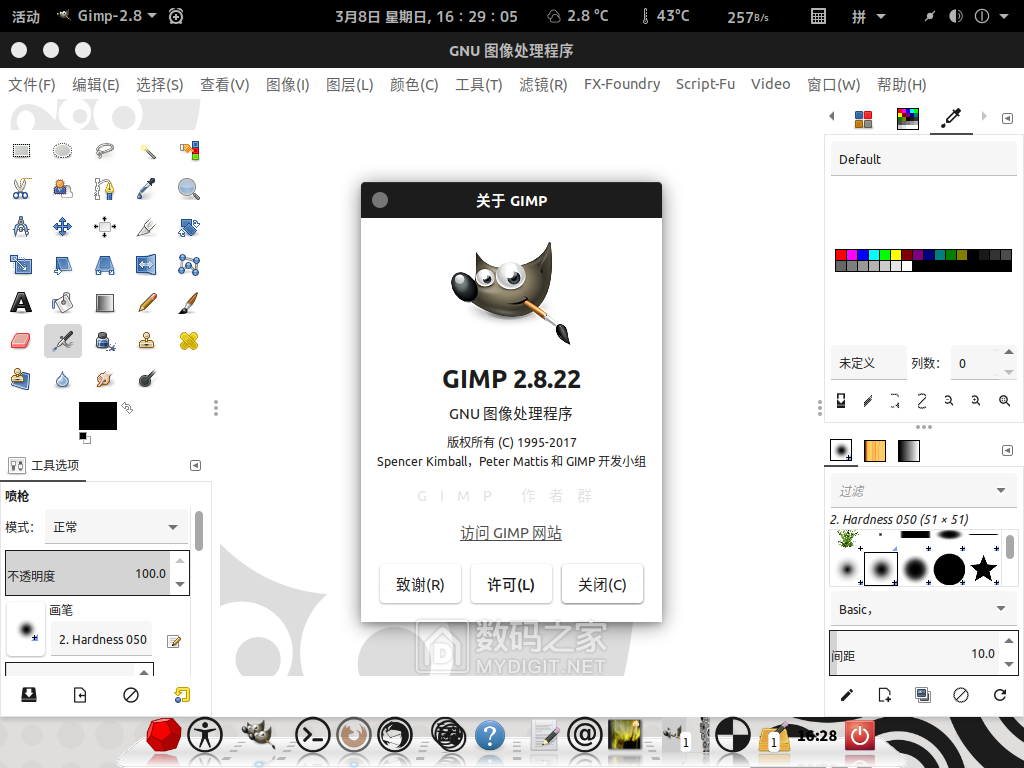
Task: Swap foreground and background colors arrow
Action: pyautogui.click(x=127, y=408)
